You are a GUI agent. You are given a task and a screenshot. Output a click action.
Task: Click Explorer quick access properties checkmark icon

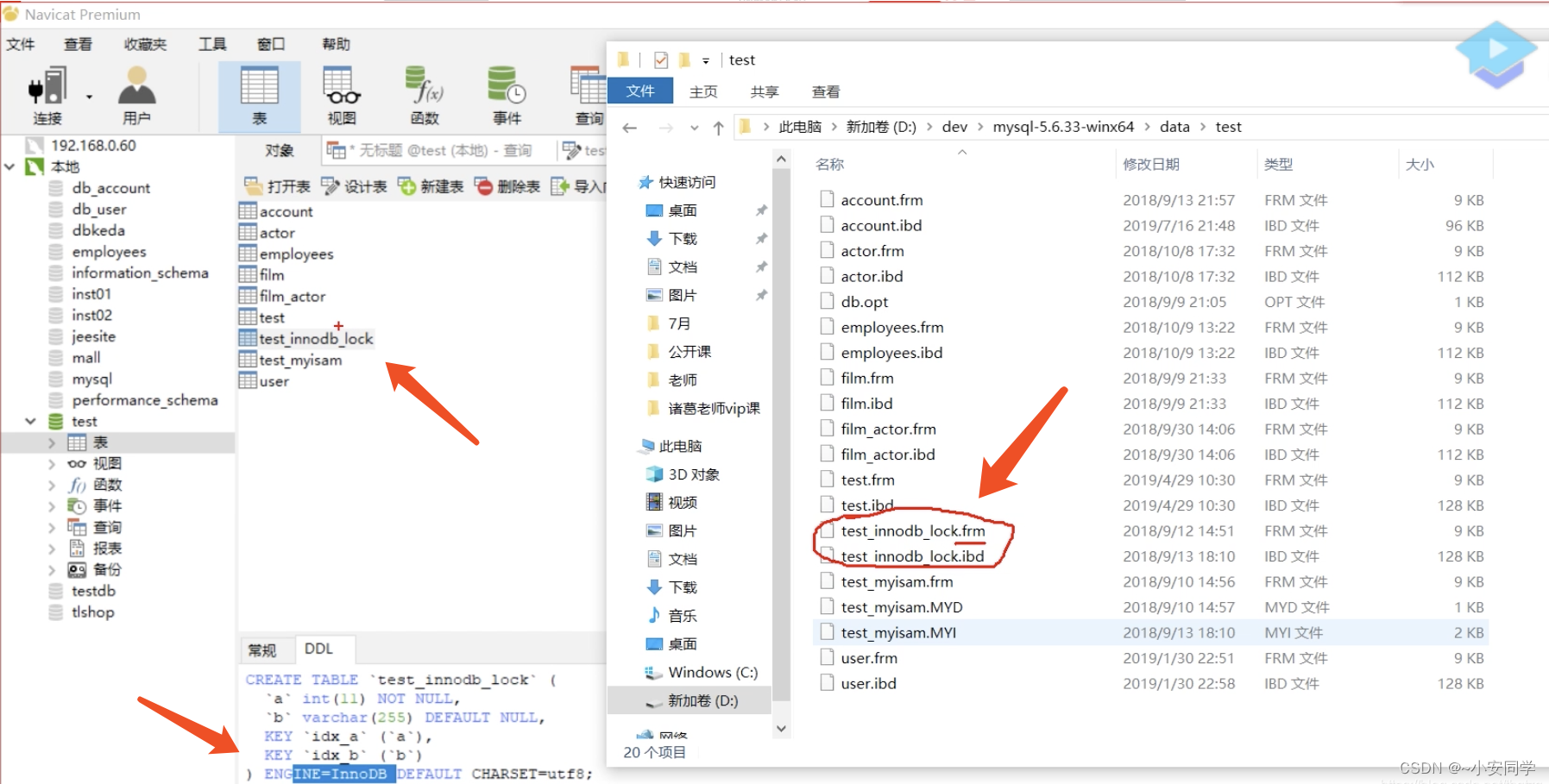tap(661, 60)
